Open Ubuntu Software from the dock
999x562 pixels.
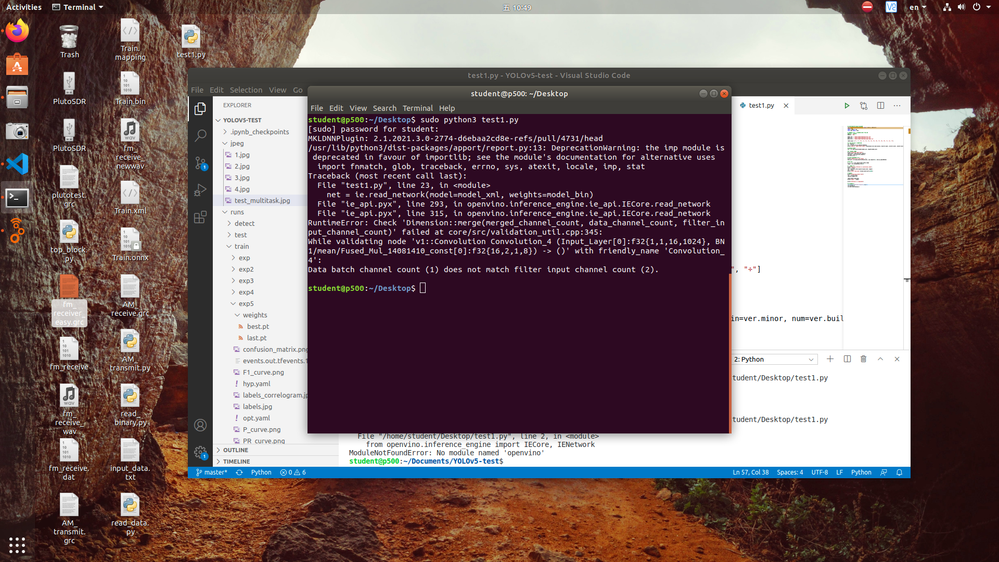point(17,64)
